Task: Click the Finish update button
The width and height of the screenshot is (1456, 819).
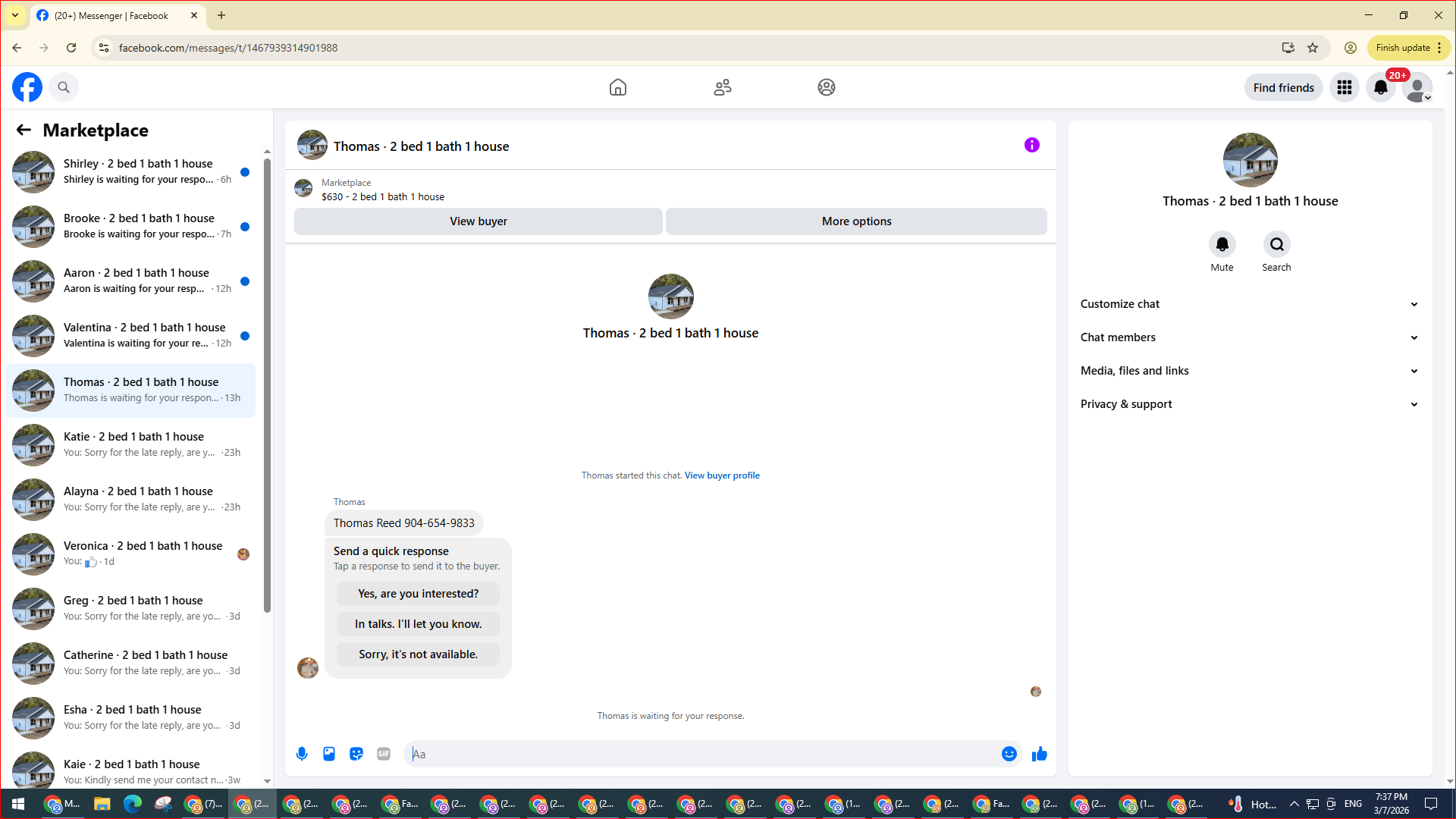Action: [1409, 48]
